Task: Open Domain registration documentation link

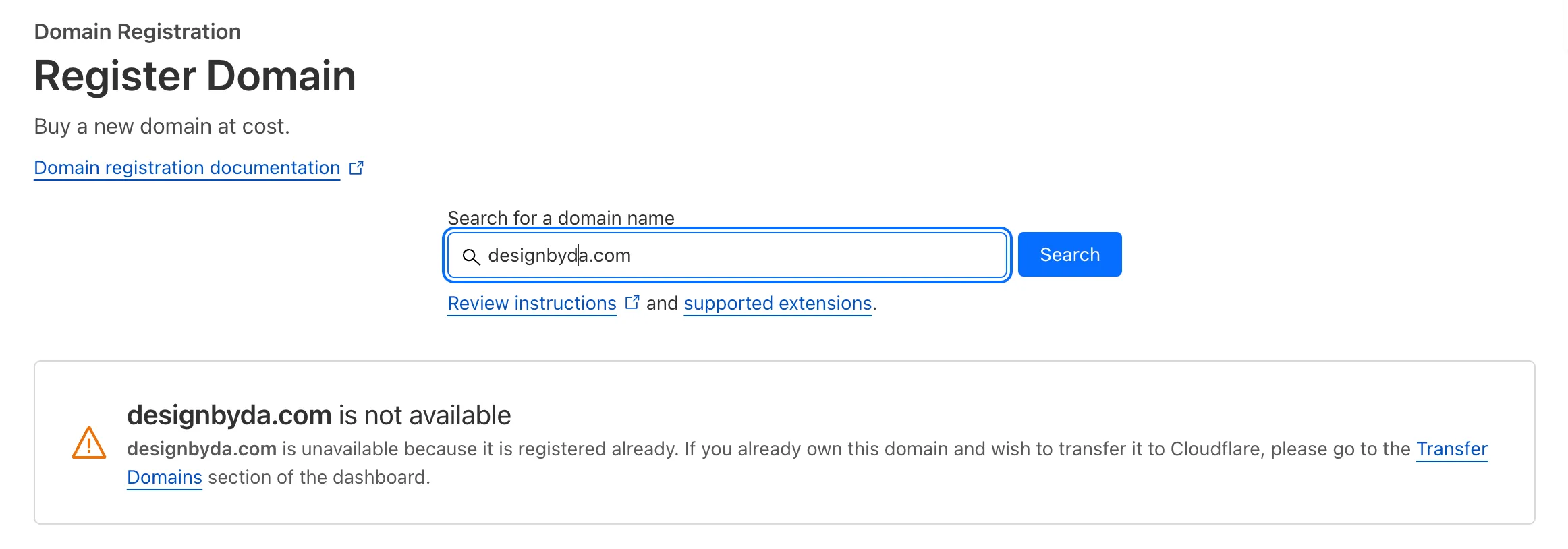Action: click(x=187, y=168)
